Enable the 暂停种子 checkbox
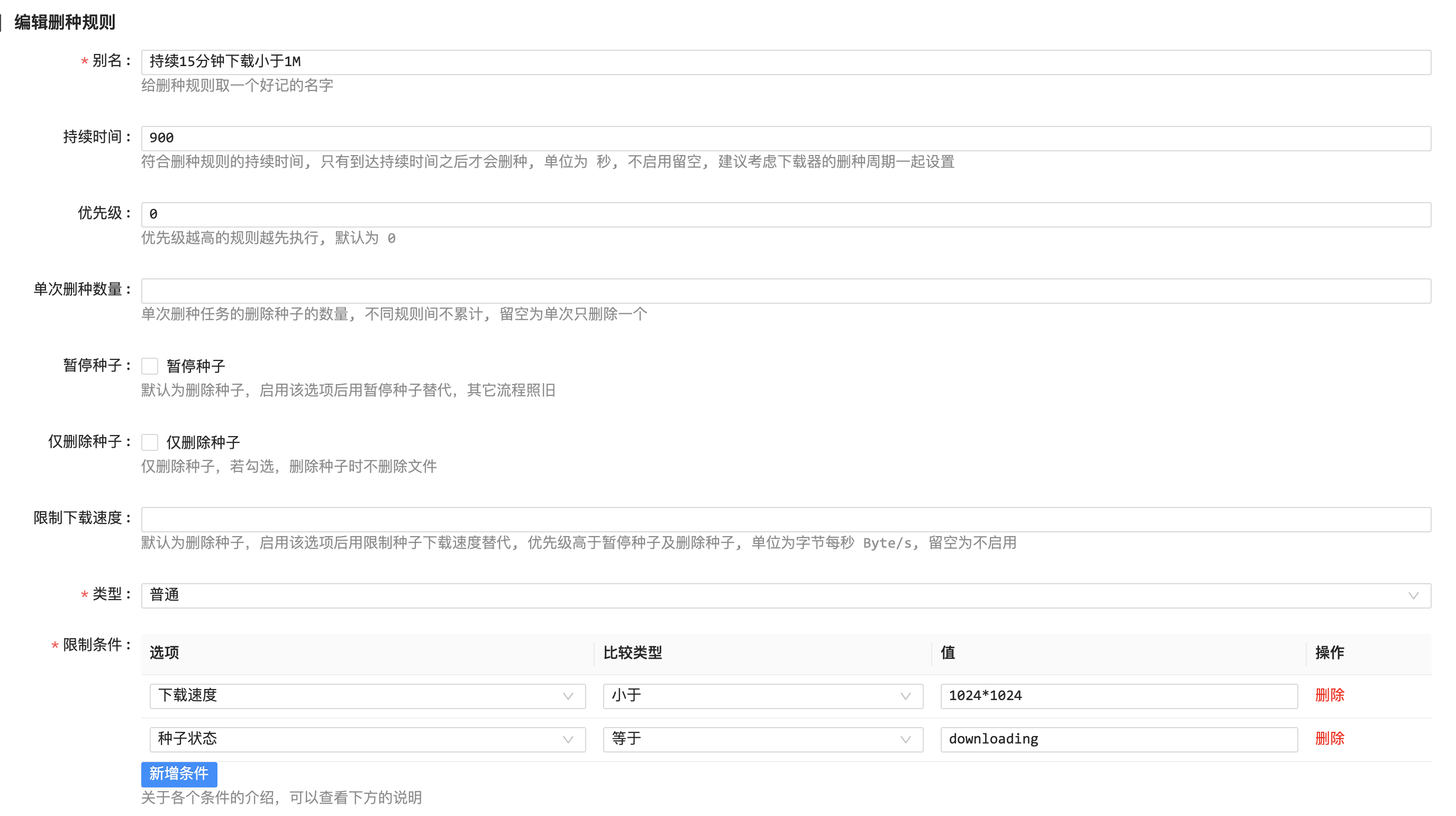The width and height of the screenshot is (1456, 816). 150,366
